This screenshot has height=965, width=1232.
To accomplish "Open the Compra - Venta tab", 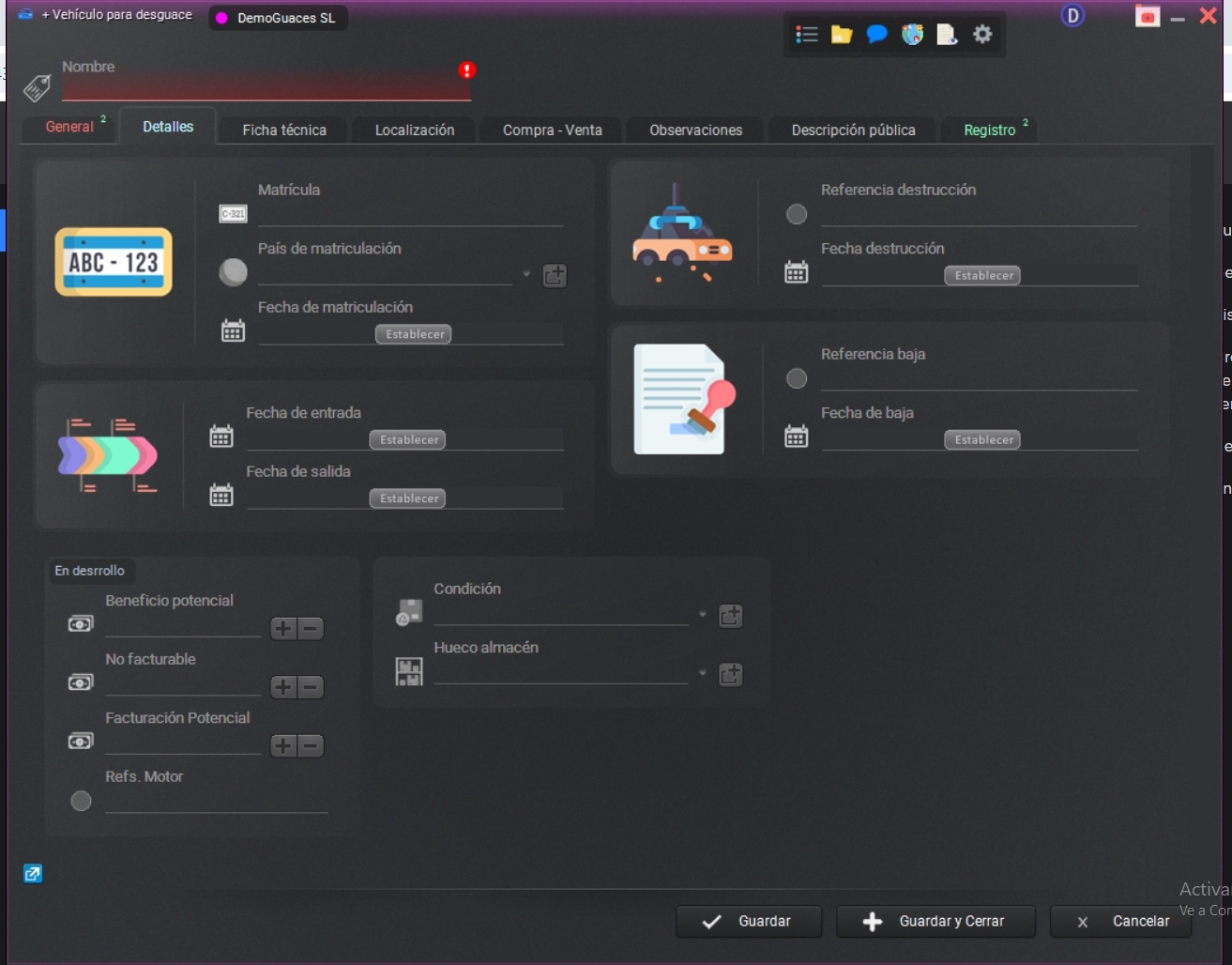I will [x=552, y=130].
